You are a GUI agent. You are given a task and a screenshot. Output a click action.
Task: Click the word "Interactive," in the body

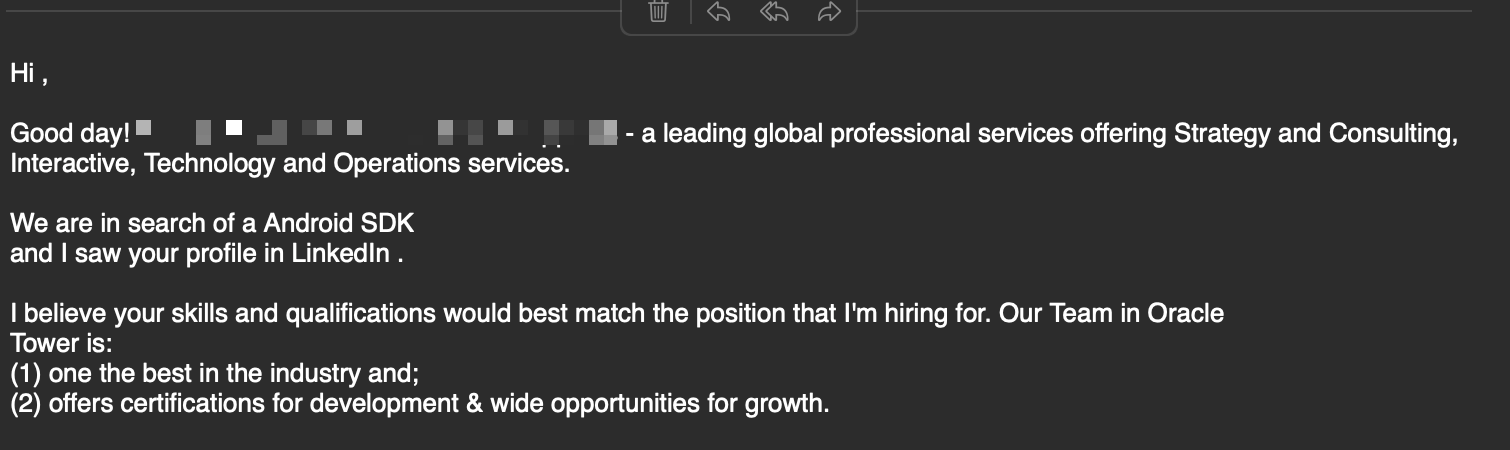[x=73, y=164]
